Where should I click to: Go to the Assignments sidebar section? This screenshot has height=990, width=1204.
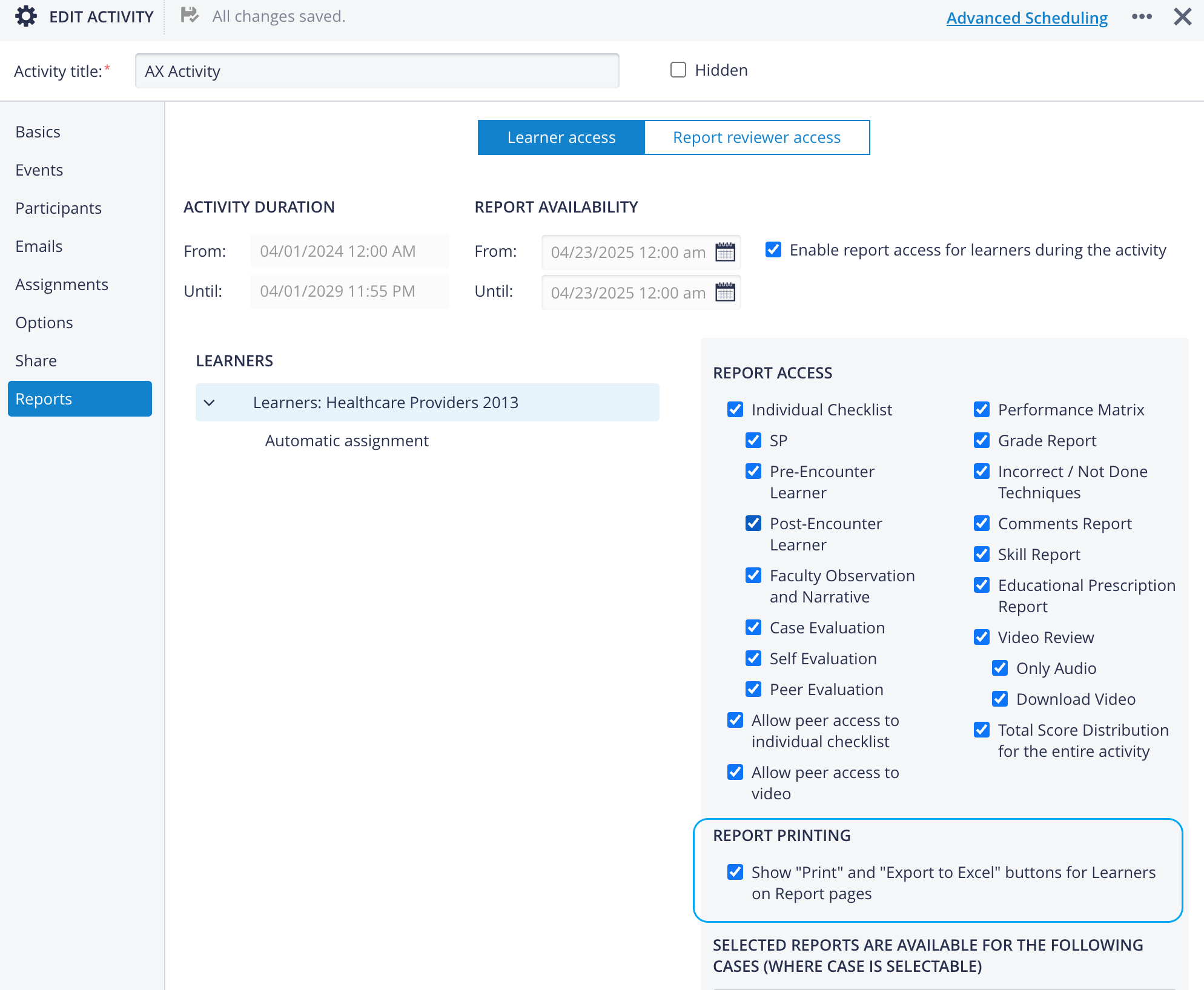point(62,285)
